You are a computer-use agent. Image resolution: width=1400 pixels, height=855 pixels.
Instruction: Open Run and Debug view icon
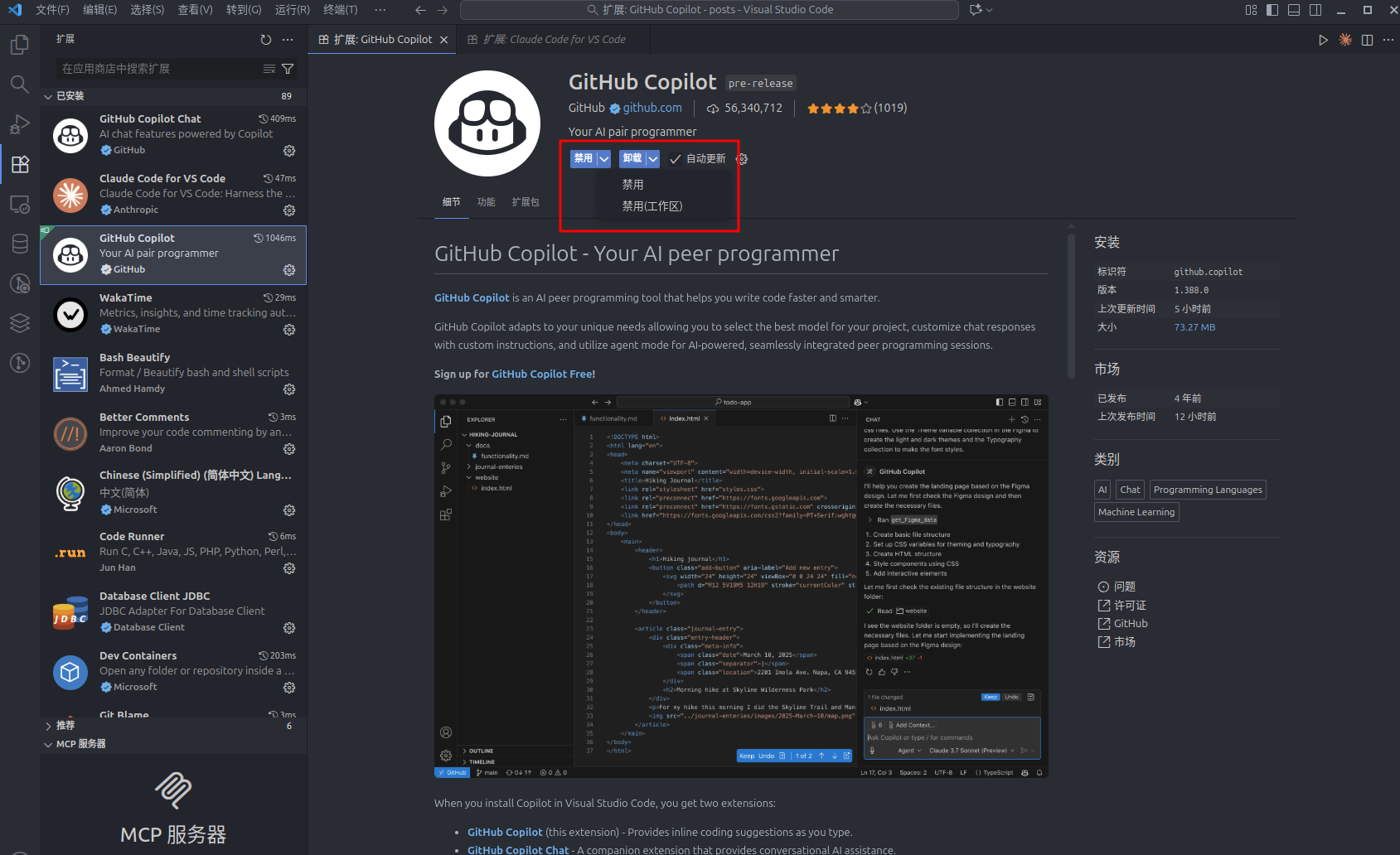click(20, 124)
